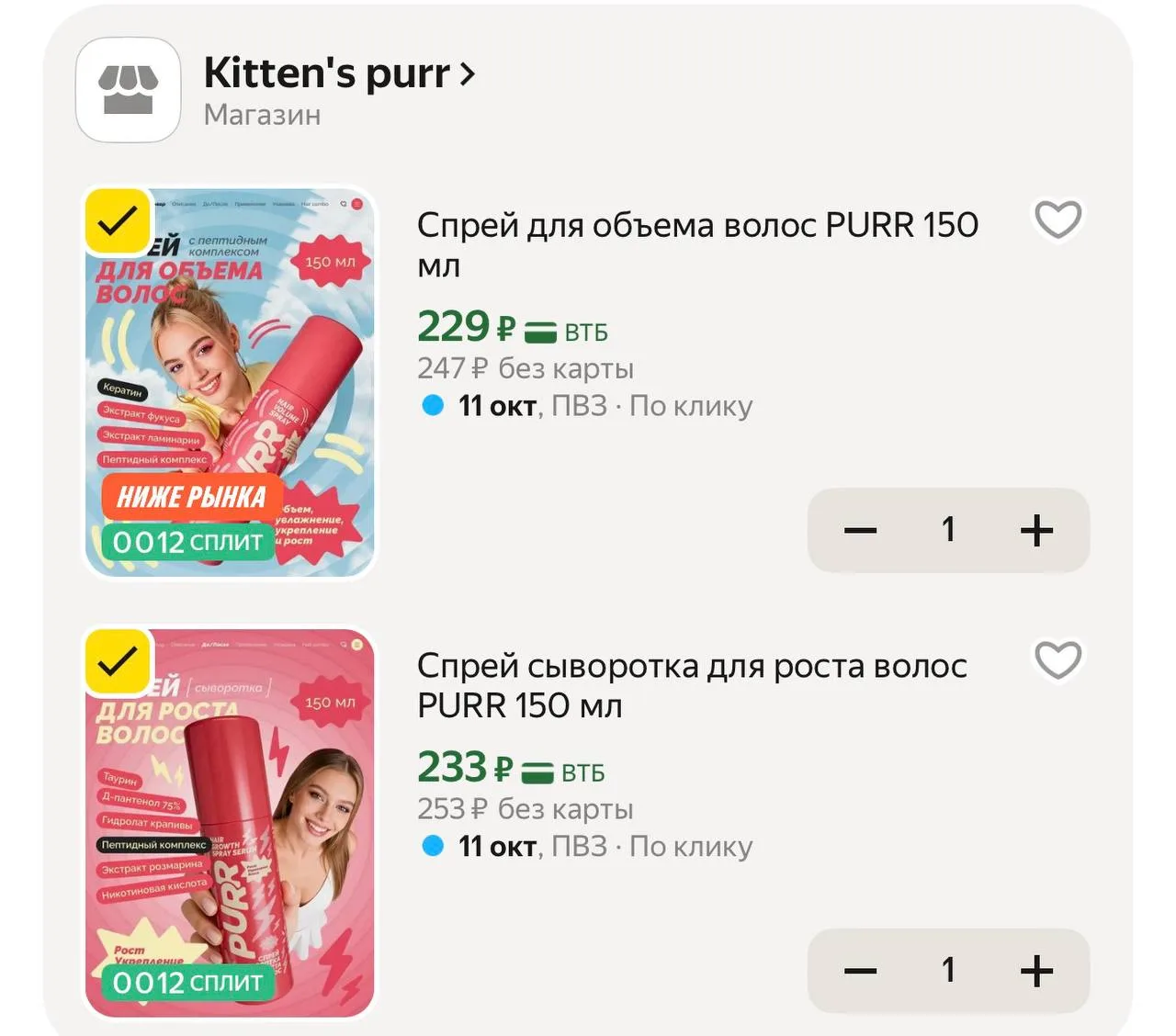Open the volume spray product image
Viewport: 1176px width, 1036px height.
230,383
